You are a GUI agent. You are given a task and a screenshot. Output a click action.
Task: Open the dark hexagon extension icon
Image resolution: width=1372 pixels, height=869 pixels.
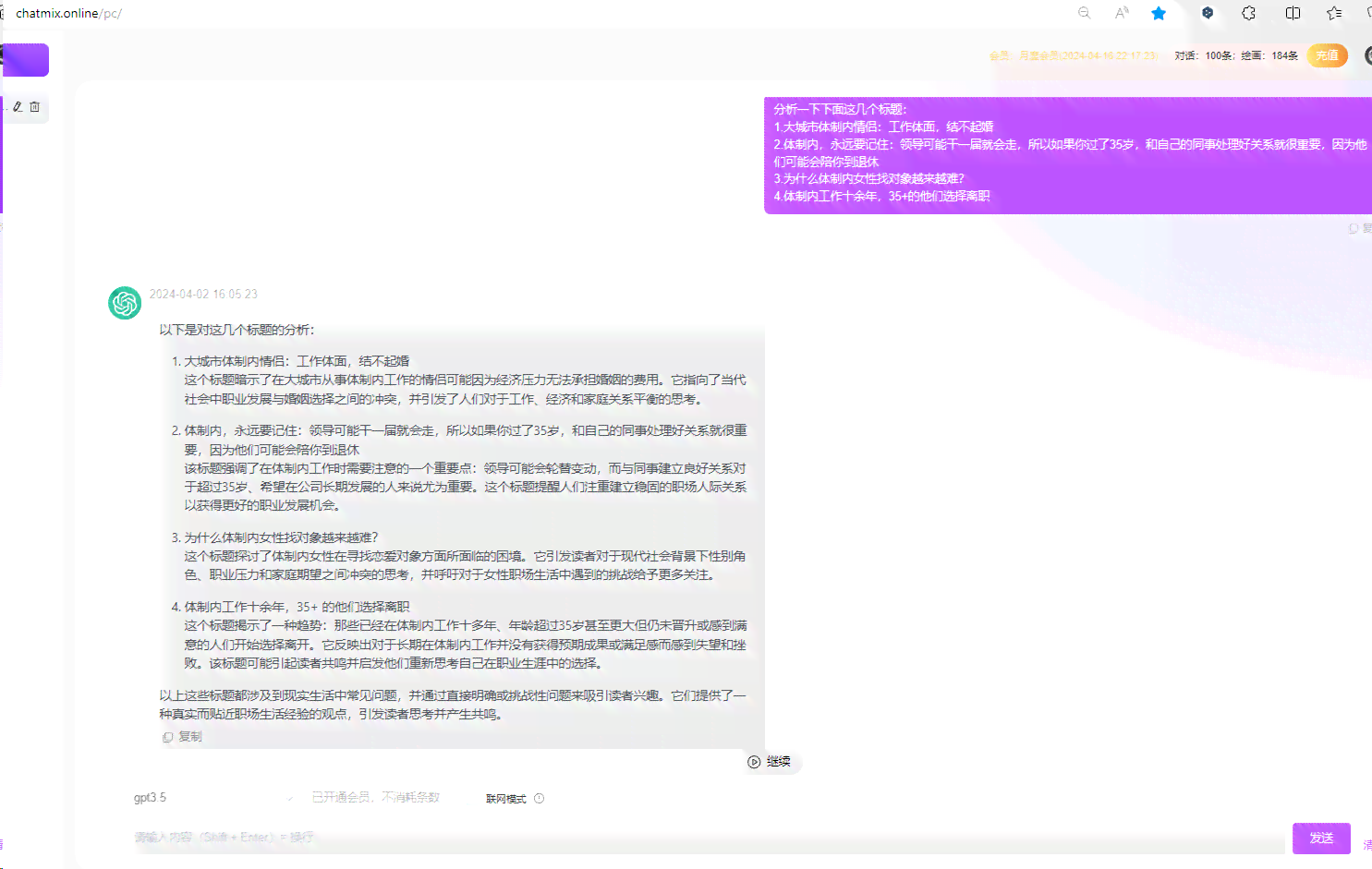[1208, 13]
